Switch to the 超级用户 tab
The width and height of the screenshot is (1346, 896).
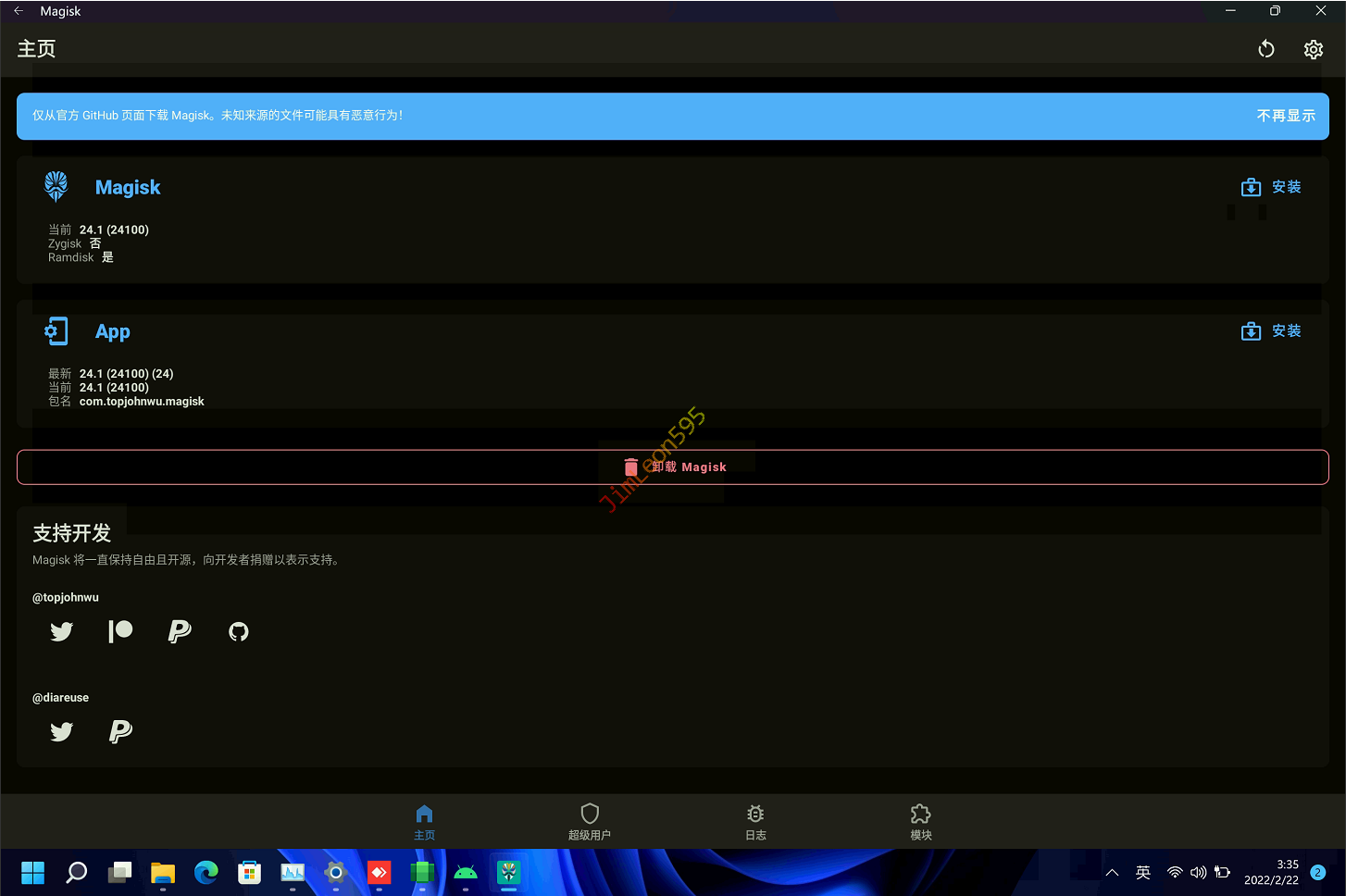[x=590, y=820]
